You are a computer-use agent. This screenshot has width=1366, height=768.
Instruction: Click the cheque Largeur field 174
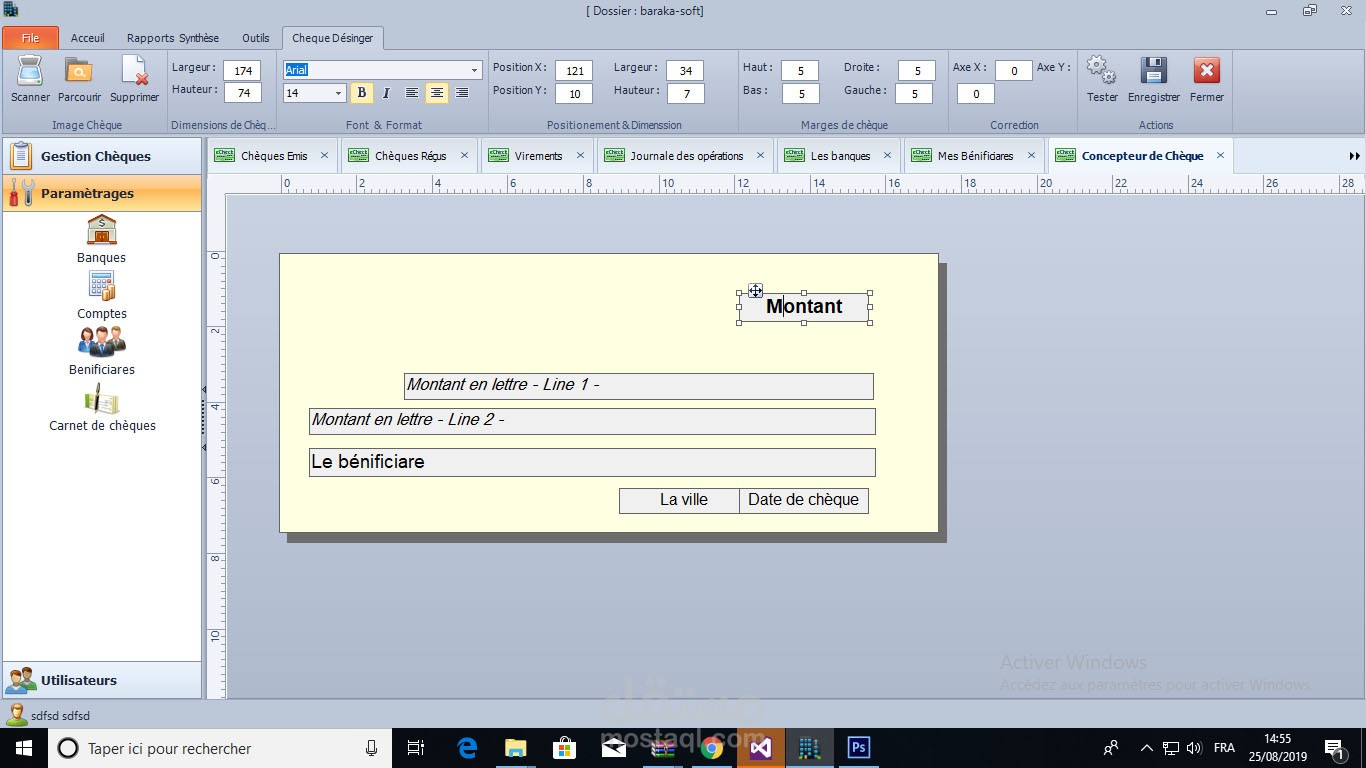(242, 71)
